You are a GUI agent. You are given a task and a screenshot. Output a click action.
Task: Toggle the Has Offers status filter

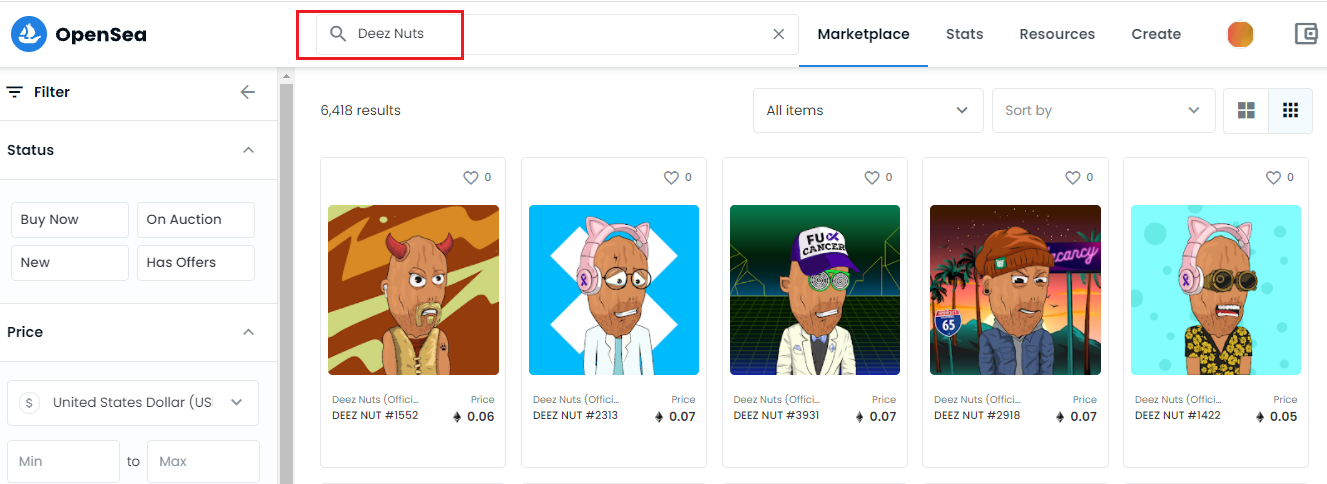point(196,263)
